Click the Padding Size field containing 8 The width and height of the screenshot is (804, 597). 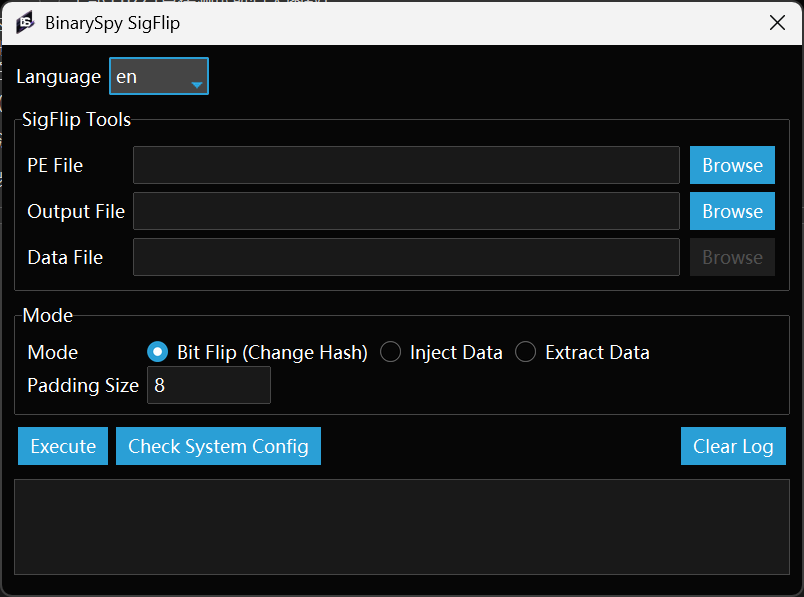coord(209,385)
